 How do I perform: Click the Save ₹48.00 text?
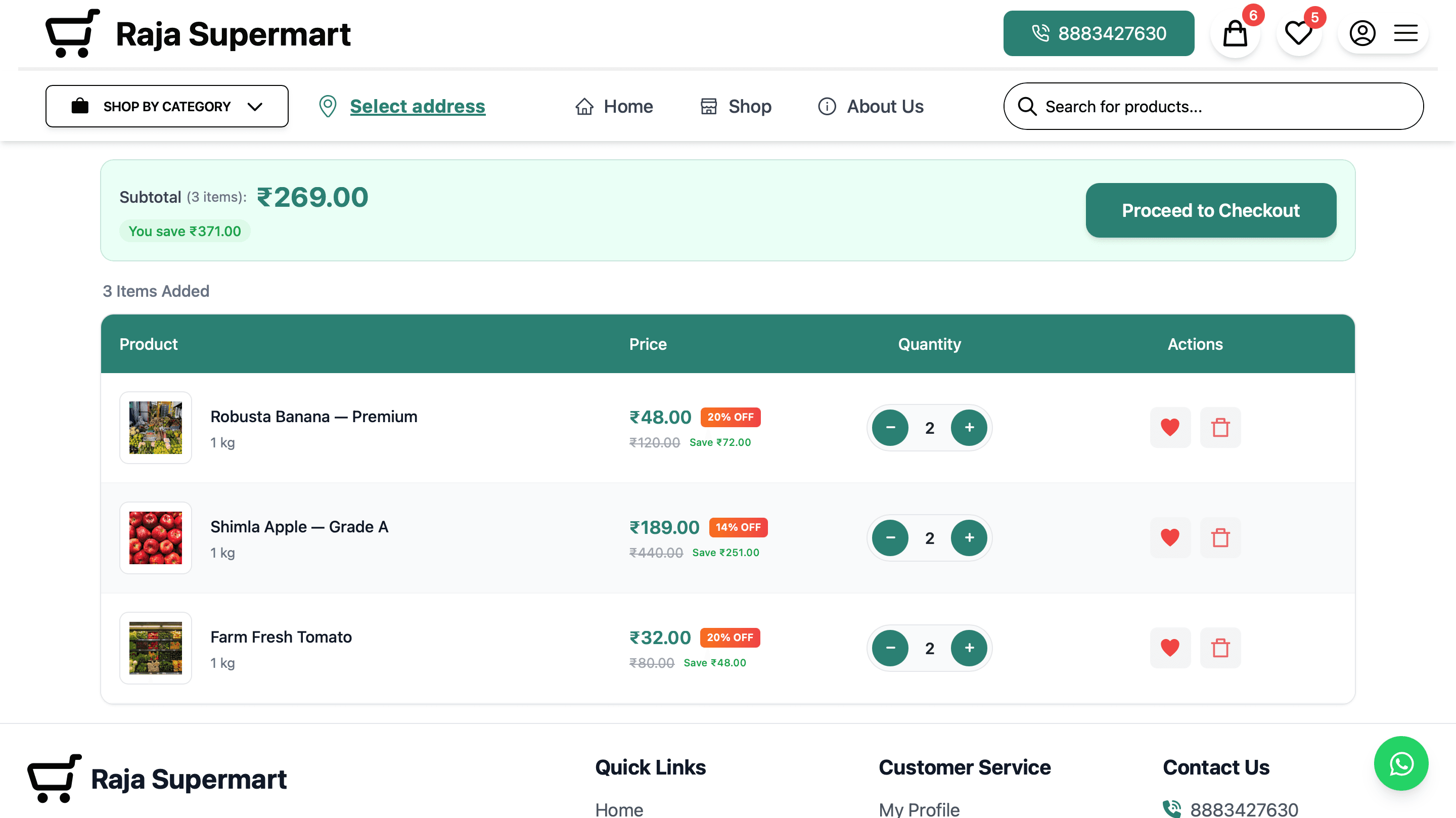click(x=715, y=663)
